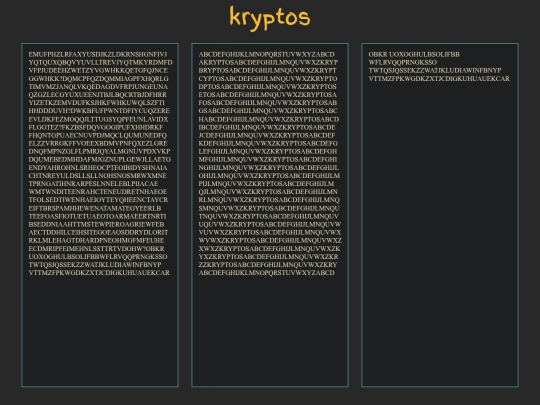Click middle panel row starting 'RLMNQUVWXZKR'
Screen dimensions: 540x405
pos(269,200)
